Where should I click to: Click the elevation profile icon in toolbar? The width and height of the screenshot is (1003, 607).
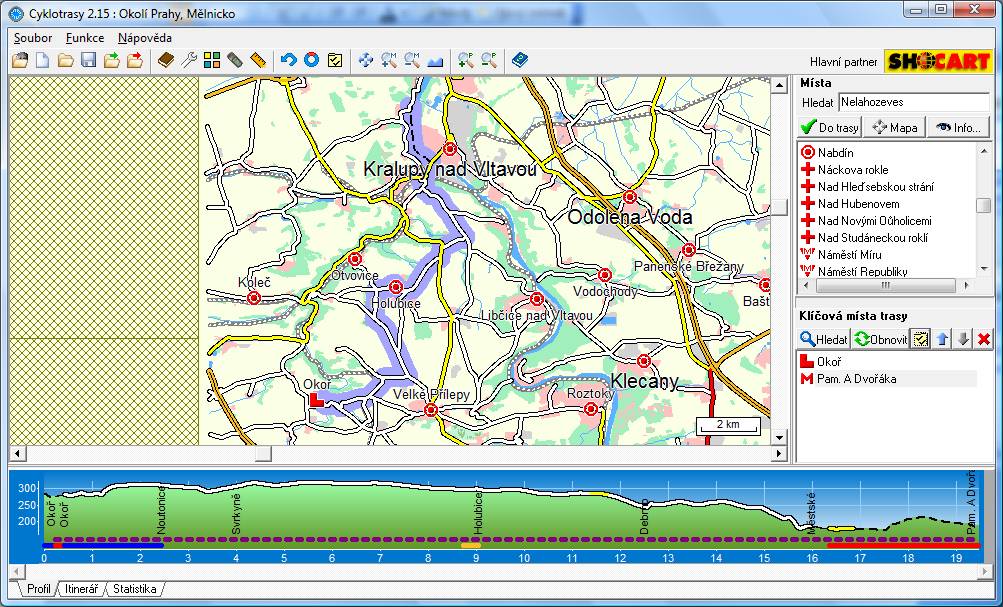point(435,60)
